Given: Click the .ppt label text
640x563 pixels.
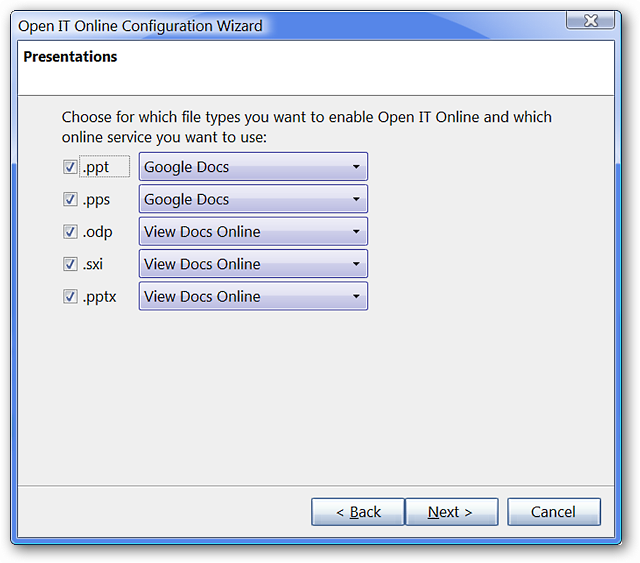Looking at the screenshot, I should 96,167.
